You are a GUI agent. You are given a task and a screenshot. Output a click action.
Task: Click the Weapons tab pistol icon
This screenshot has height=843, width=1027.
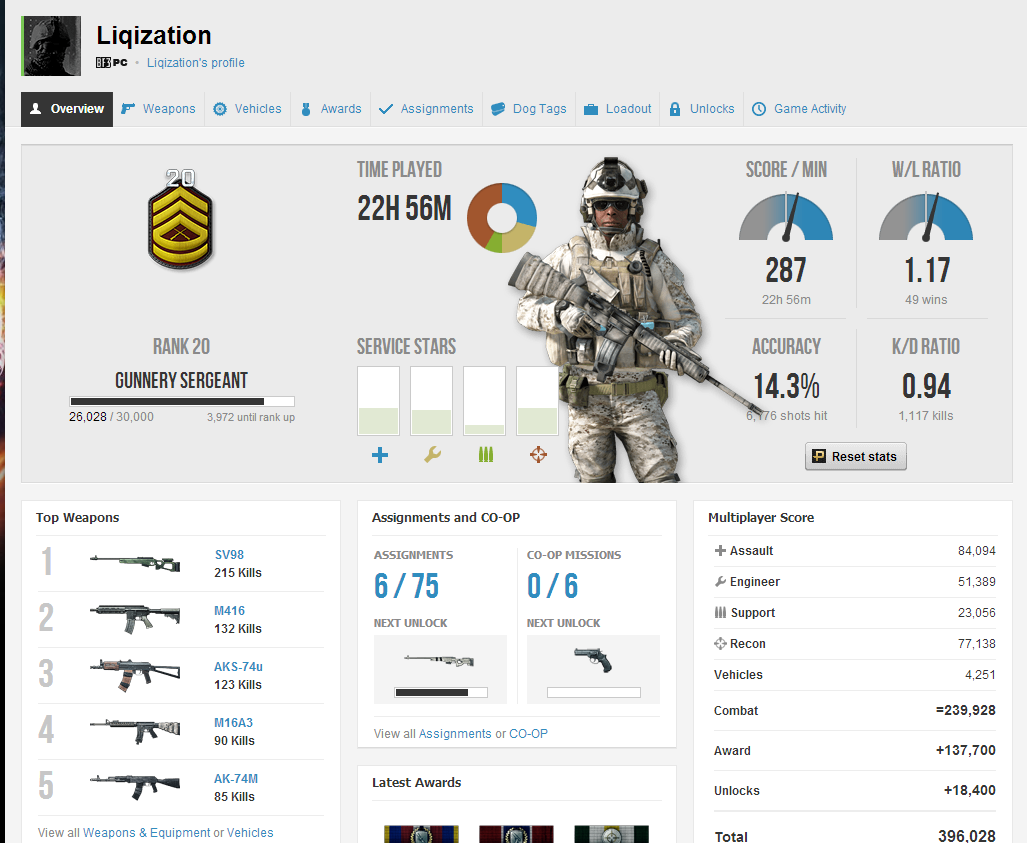click(x=128, y=108)
